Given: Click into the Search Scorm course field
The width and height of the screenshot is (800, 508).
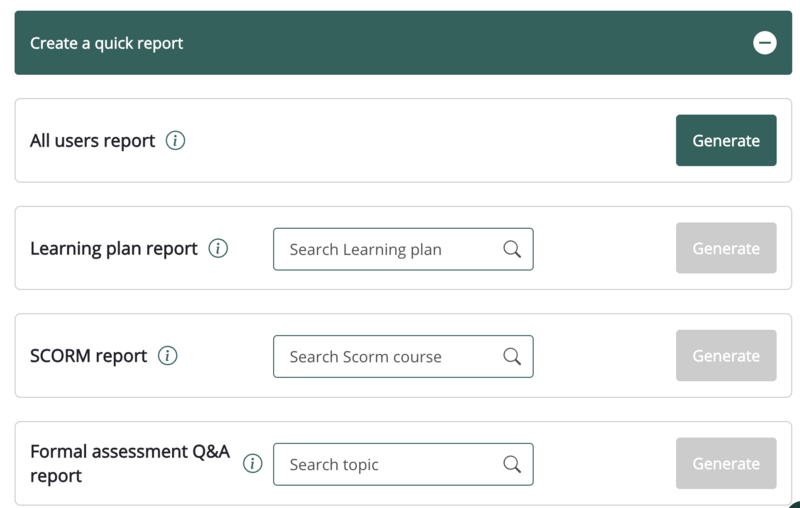Looking at the screenshot, I should pyautogui.click(x=390, y=356).
